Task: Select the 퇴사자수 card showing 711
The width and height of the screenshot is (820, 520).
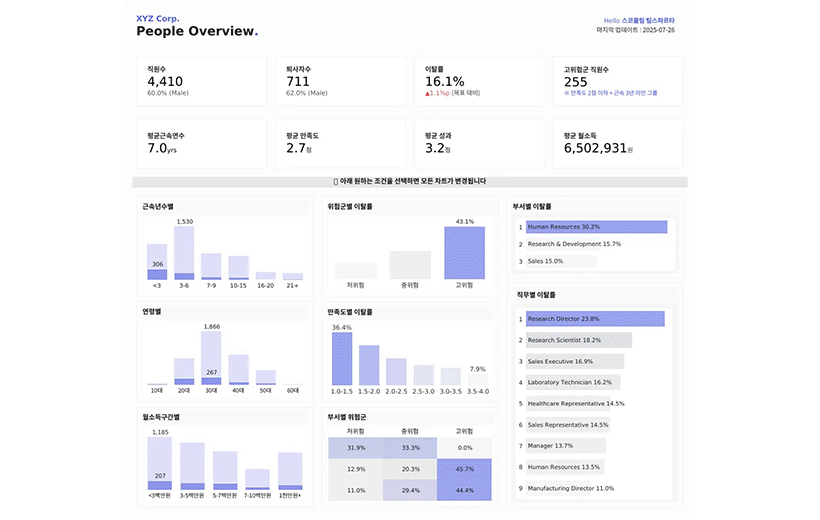Action: (340, 81)
